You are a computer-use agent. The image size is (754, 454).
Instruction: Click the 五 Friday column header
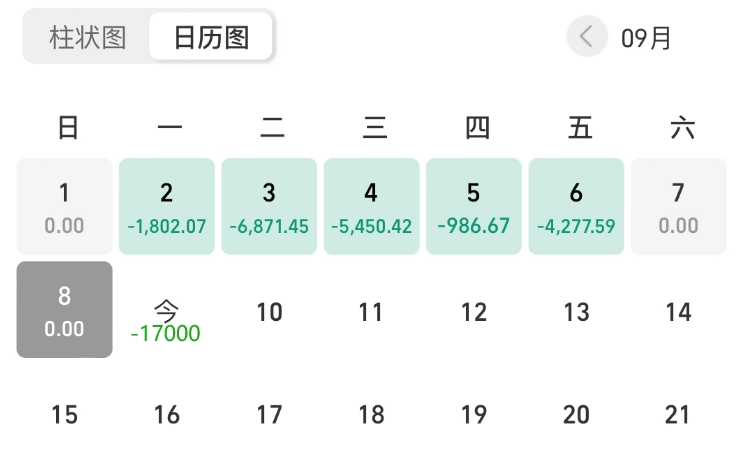point(580,128)
